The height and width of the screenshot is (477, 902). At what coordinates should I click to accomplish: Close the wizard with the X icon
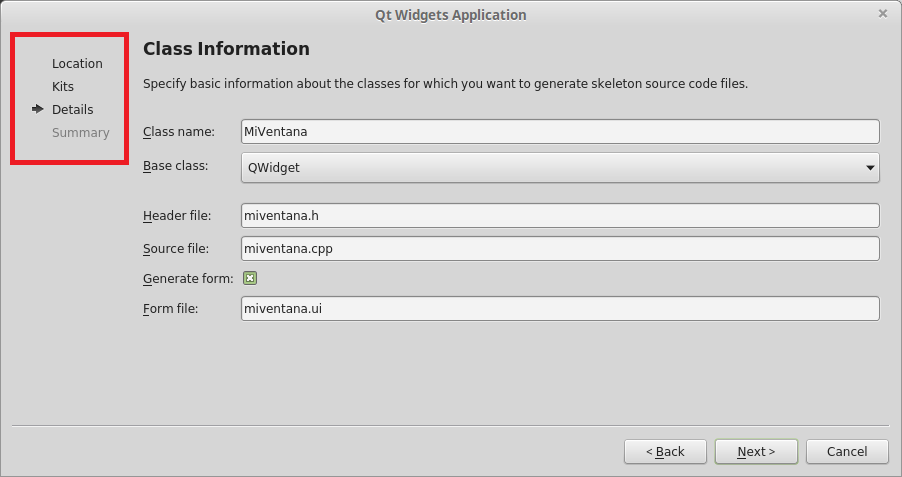pyautogui.click(x=882, y=14)
